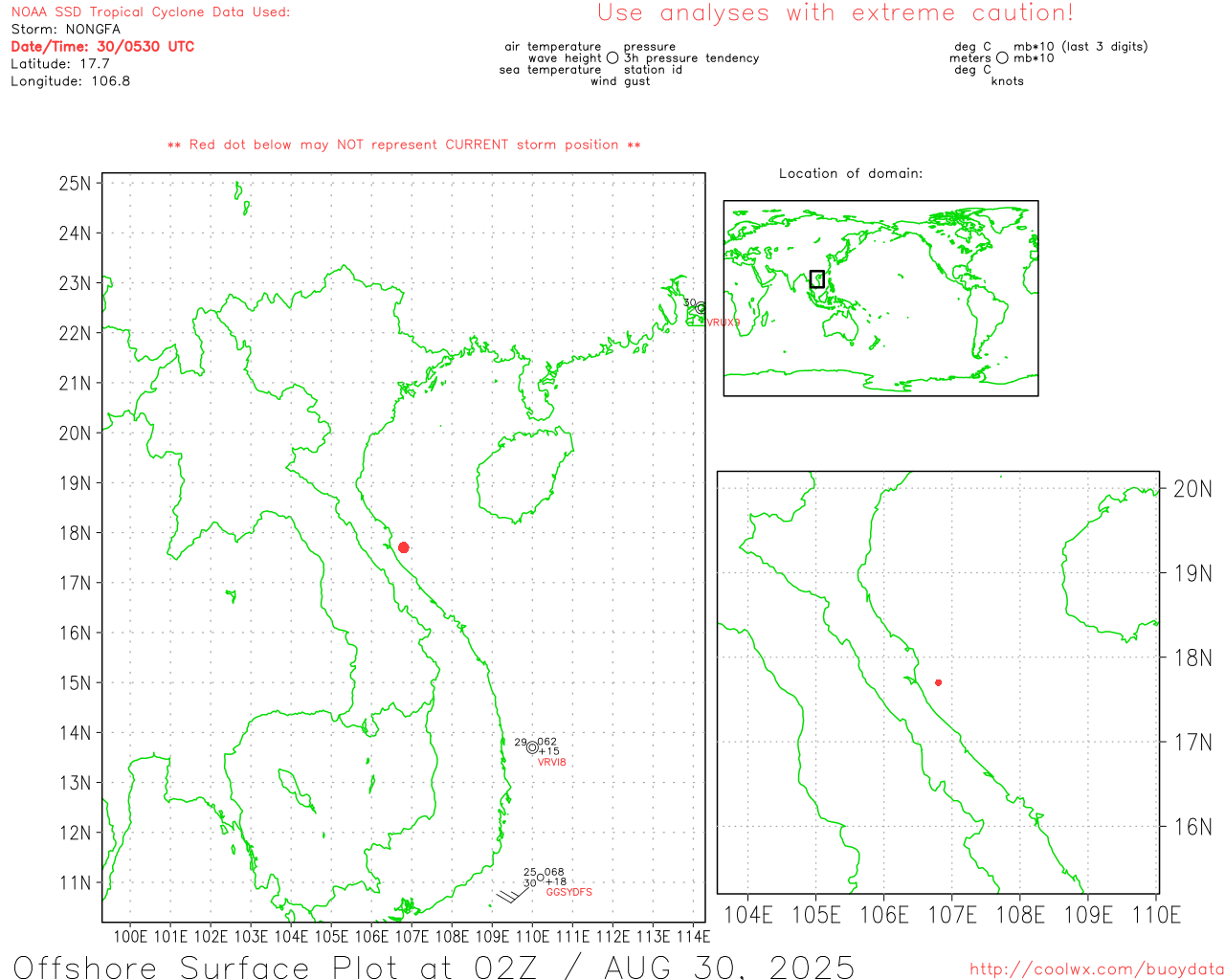The width and height of the screenshot is (1225, 980).
Task: Click the 'Location of domain:' label
Action: (x=851, y=173)
